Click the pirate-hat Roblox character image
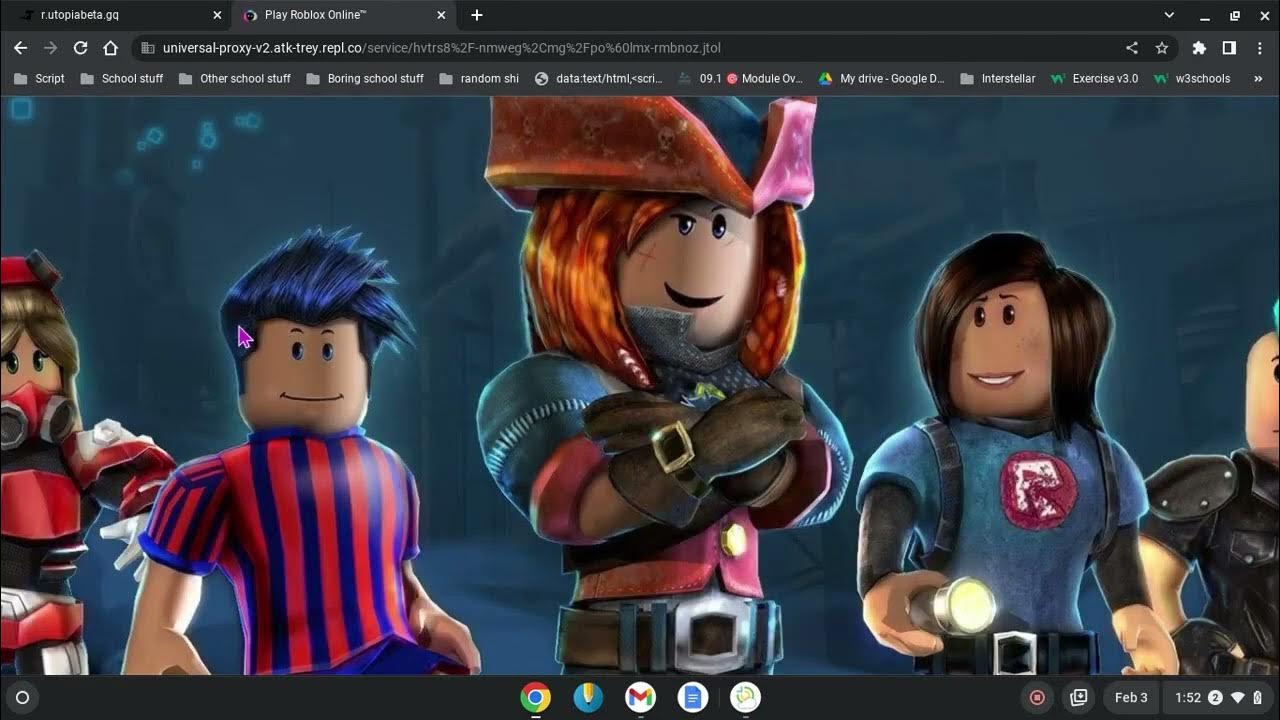Image resolution: width=1280 pixels, height=720 pixels. [665, 385]
